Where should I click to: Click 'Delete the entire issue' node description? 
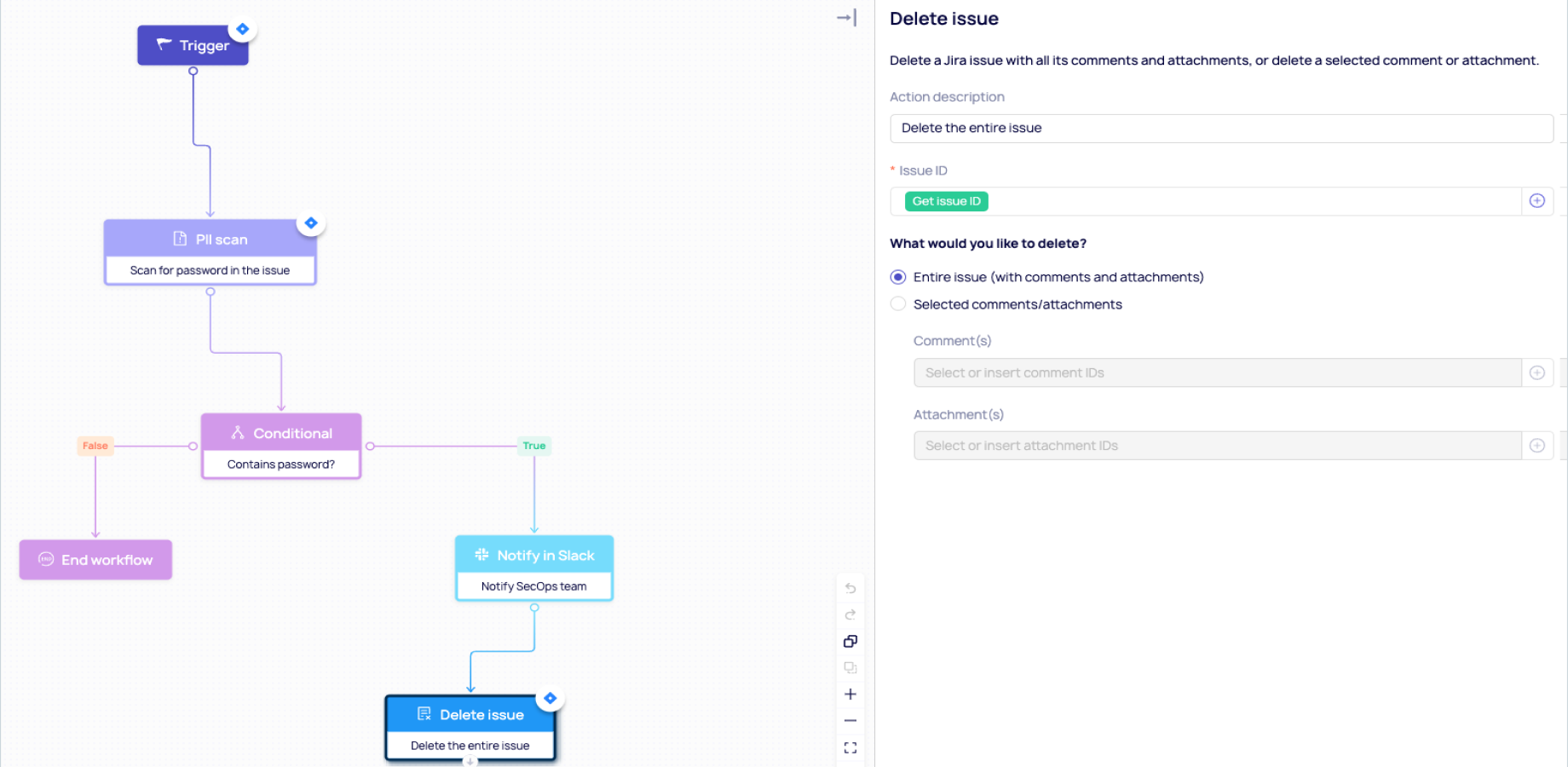click(470, 746)
